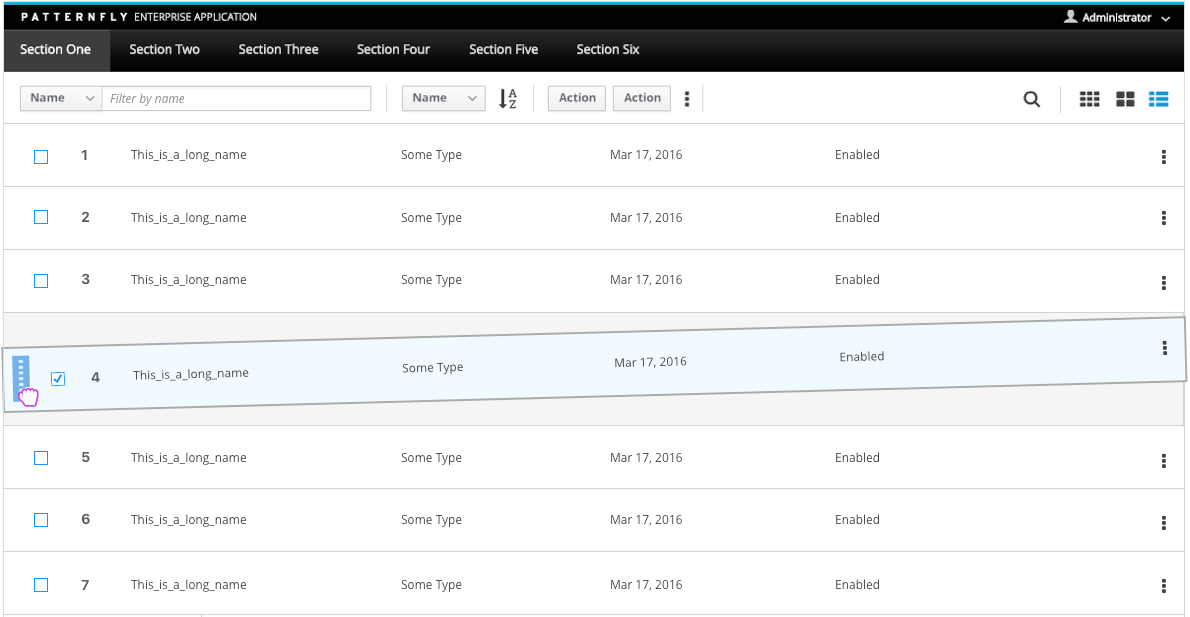This screenshot has height=617, width=1190.
Task: Click This_is_a_long_name in row 4
Action: click(190, 374)
